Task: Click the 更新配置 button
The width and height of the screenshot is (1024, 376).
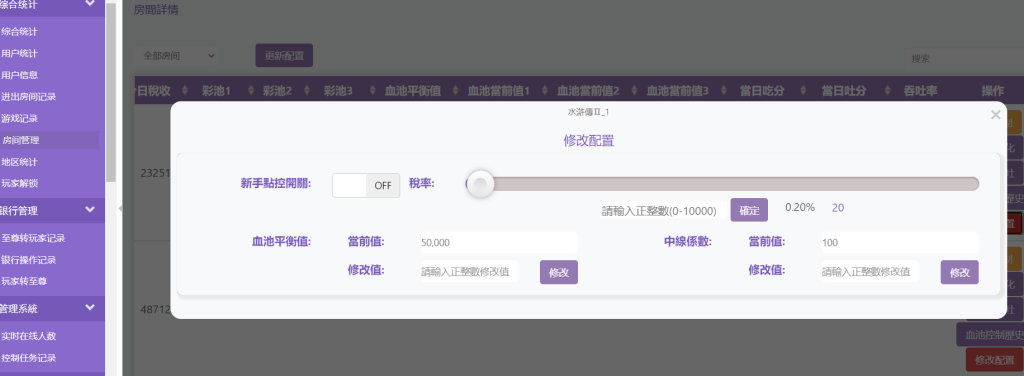Action: click(x=284, y=55)
